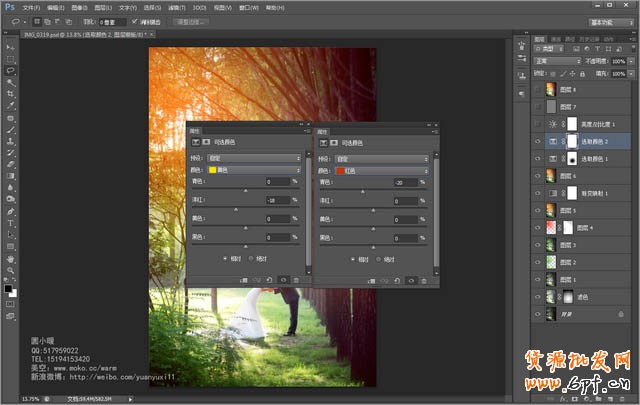
Task: Select the Lasso tool in the toolbox
Action: click(10, 71)
